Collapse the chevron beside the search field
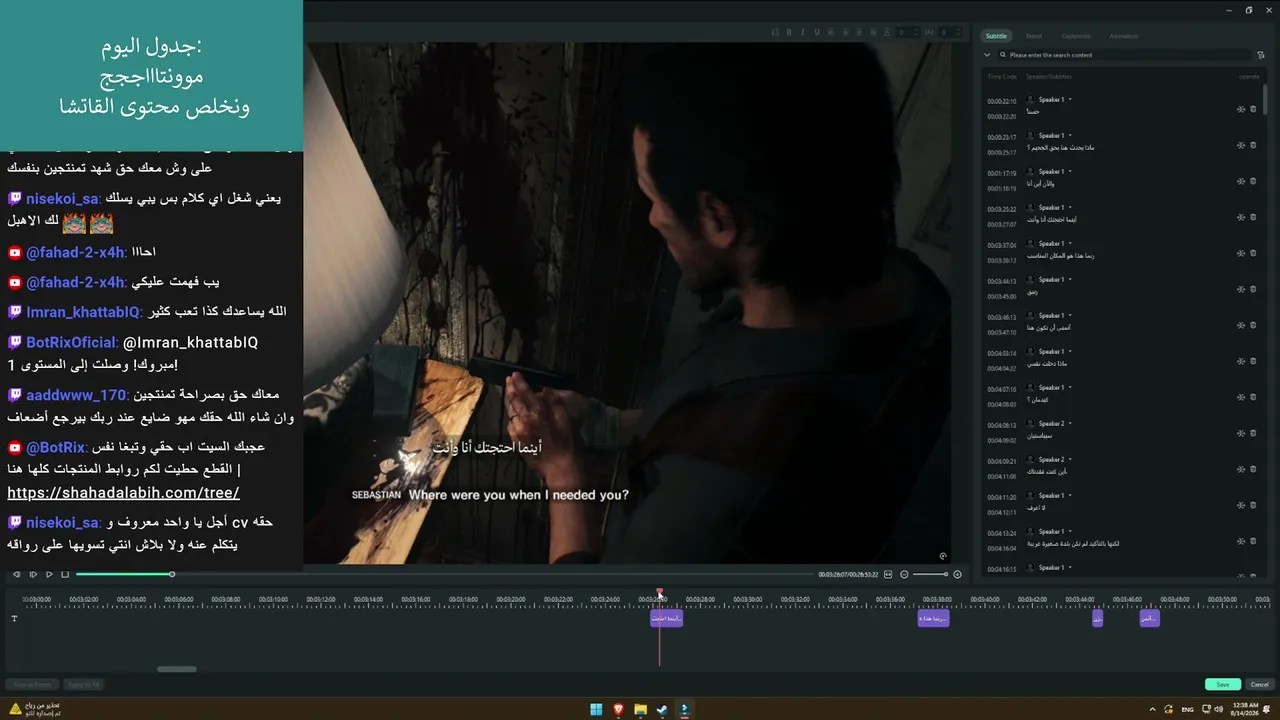This screenshot has width=1280, height=720. 987,55
